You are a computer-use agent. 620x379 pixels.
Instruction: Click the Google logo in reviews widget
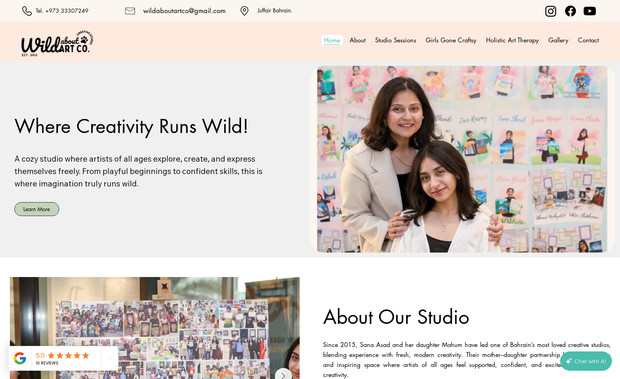[x=20, y=358]
